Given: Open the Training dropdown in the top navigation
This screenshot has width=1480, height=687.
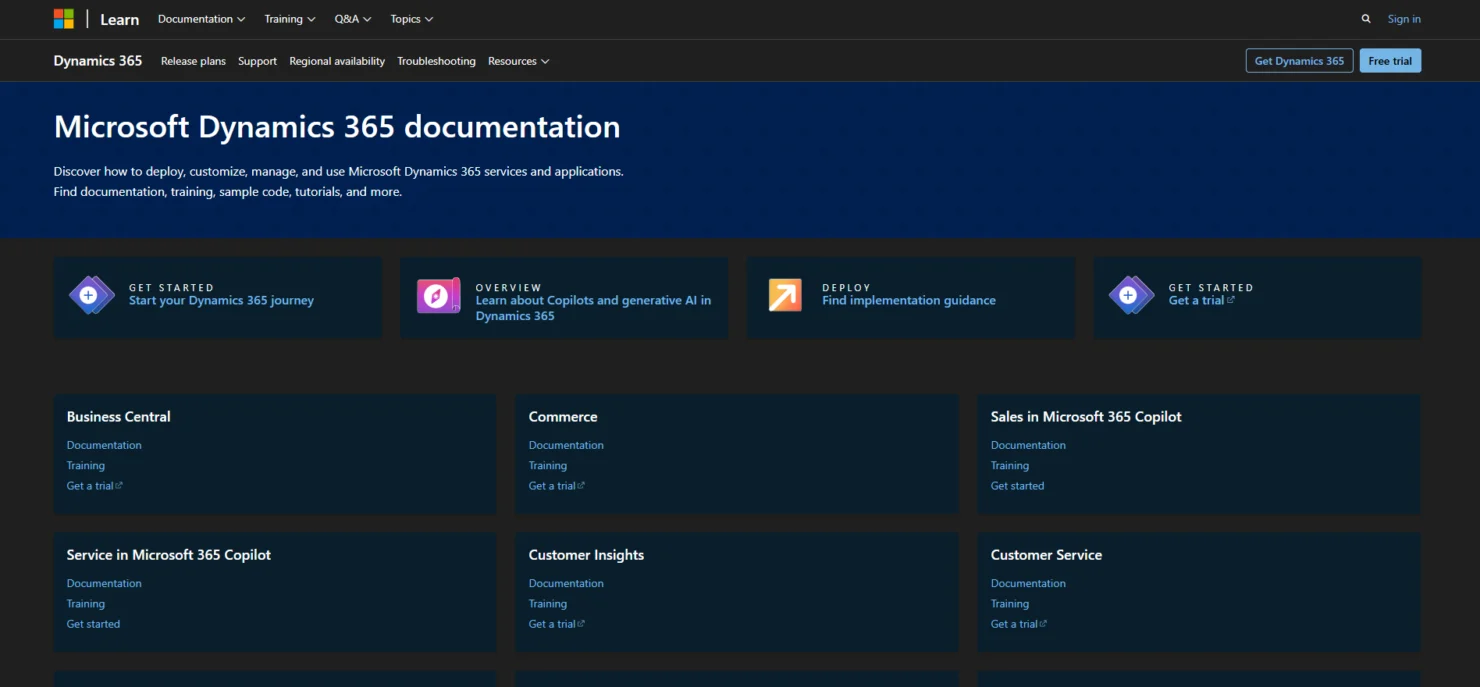Looking at the screenshot, I should (x=289, y=19).
